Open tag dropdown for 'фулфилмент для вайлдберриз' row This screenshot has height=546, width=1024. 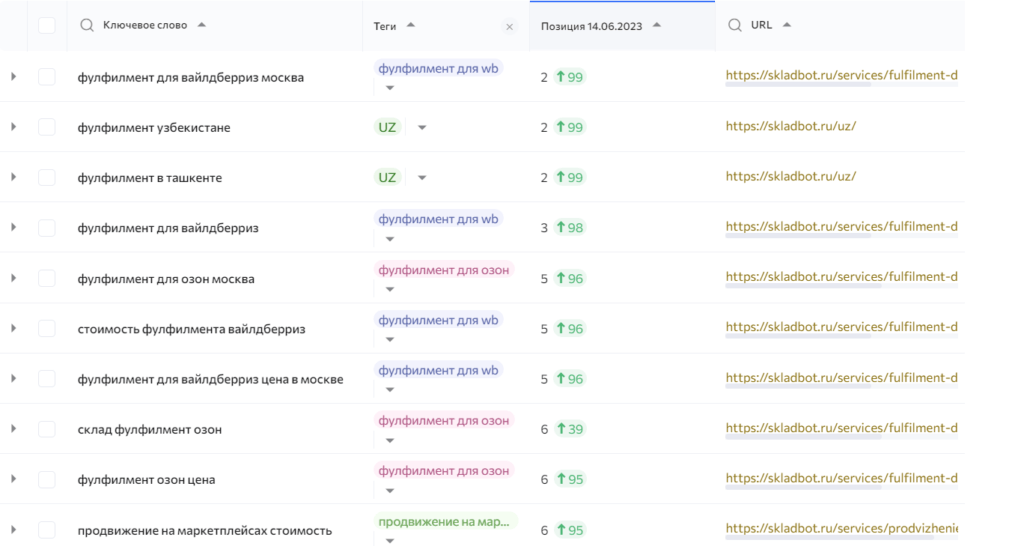point(389,239)
